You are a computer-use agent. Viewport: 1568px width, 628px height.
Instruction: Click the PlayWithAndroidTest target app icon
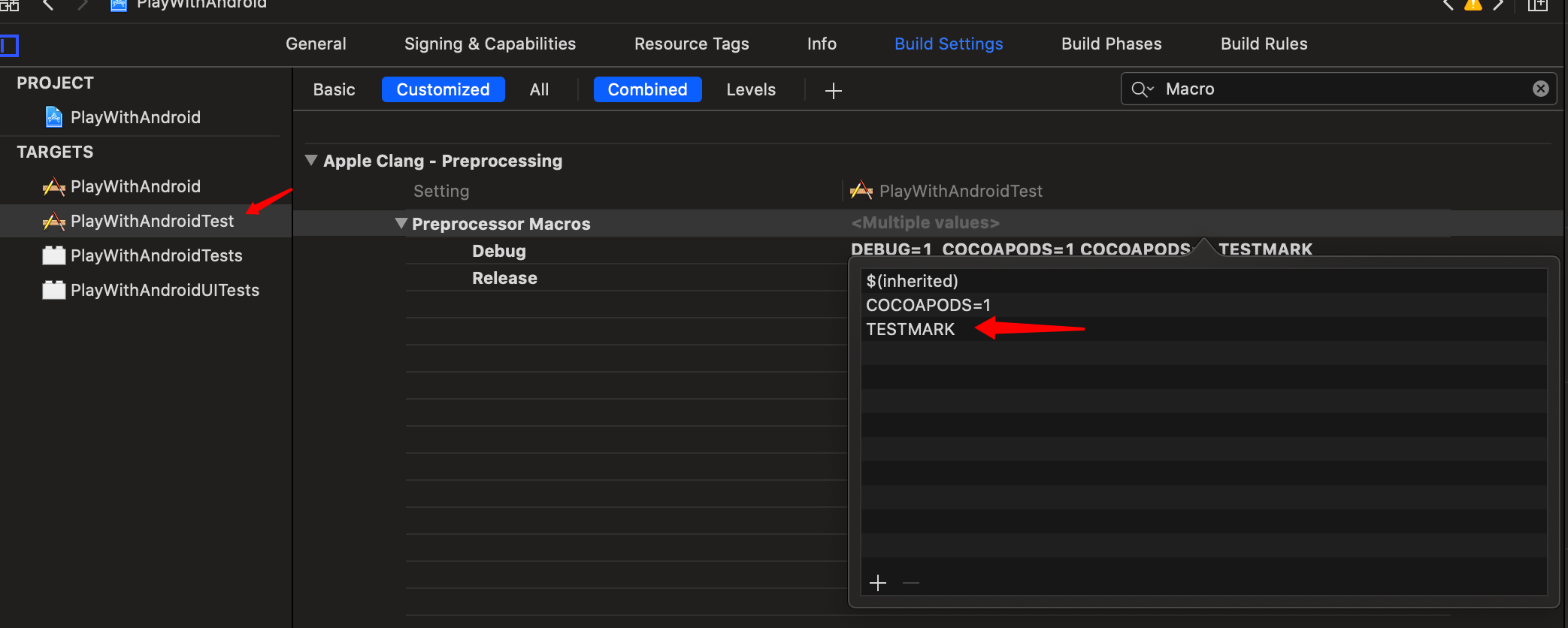click(x=54, y=221)
